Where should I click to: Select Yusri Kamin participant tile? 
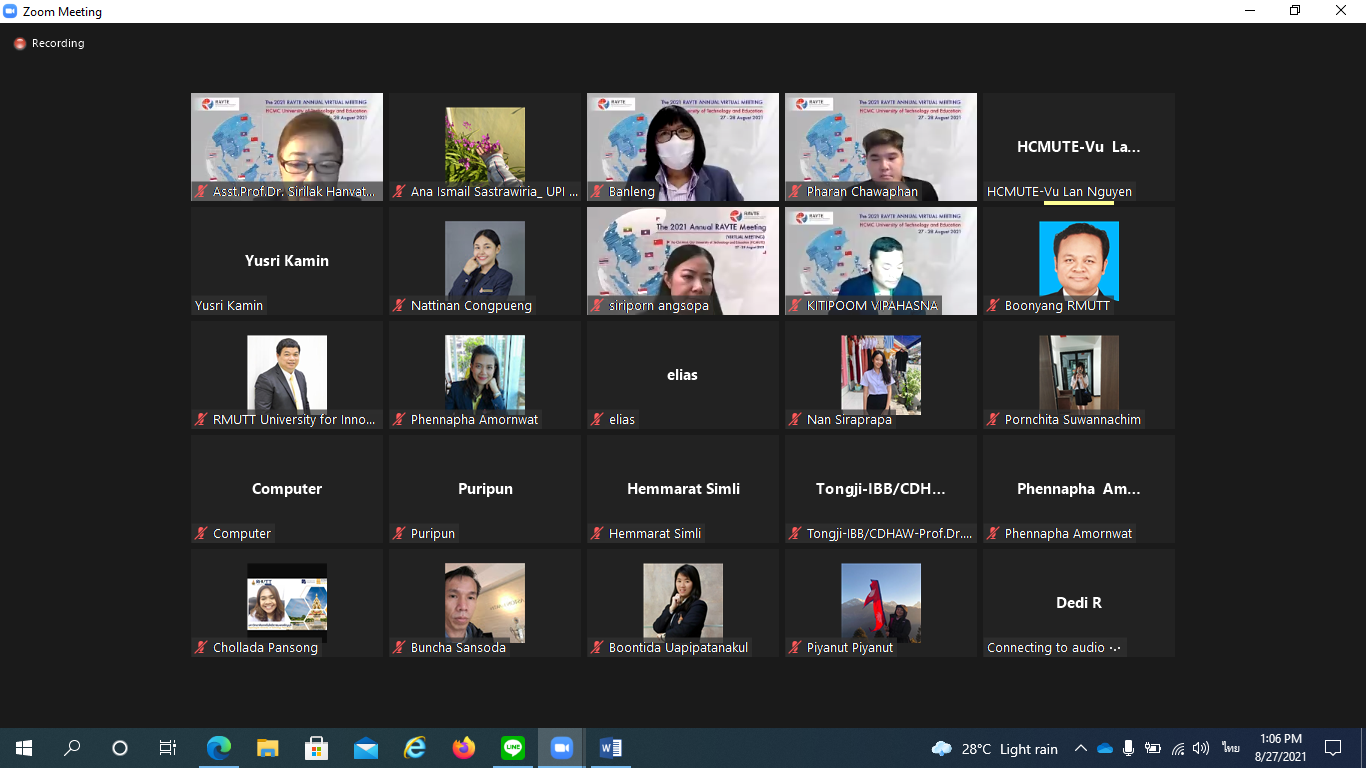coord(287,261)
